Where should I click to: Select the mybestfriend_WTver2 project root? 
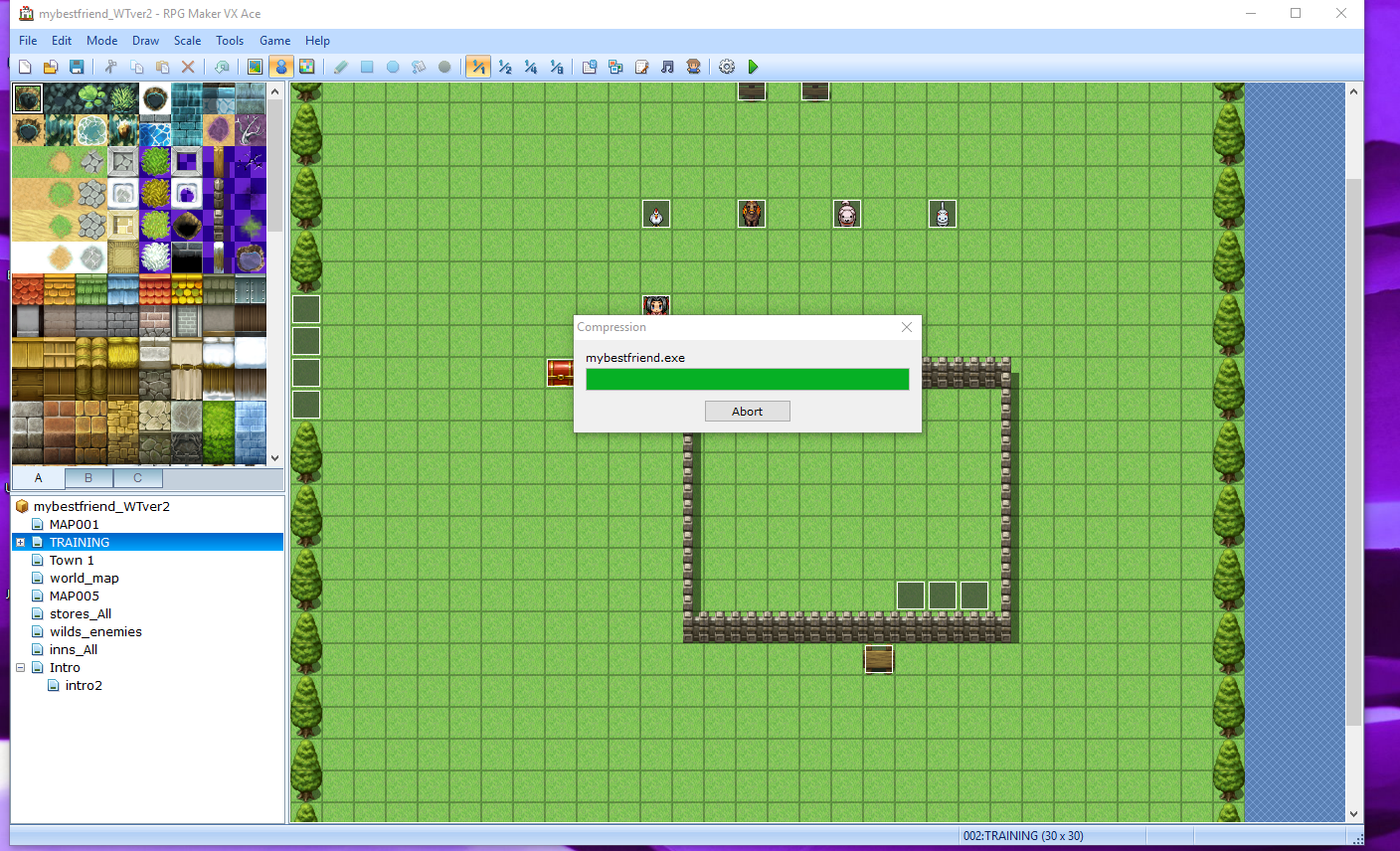pos(101,506)
